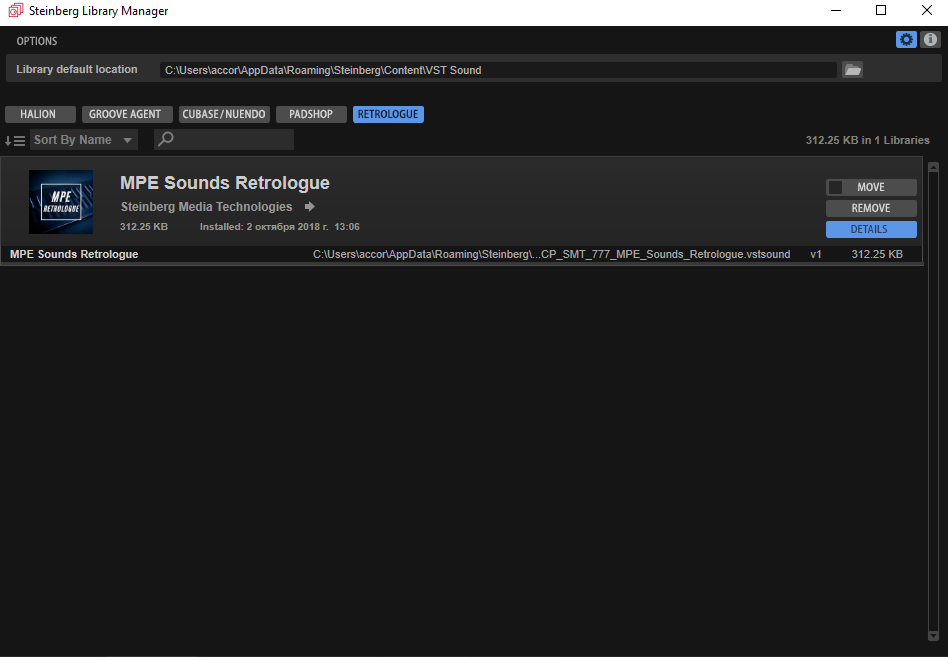
Task: Switch to the PADSHOP tab
Action: (311, 114)
